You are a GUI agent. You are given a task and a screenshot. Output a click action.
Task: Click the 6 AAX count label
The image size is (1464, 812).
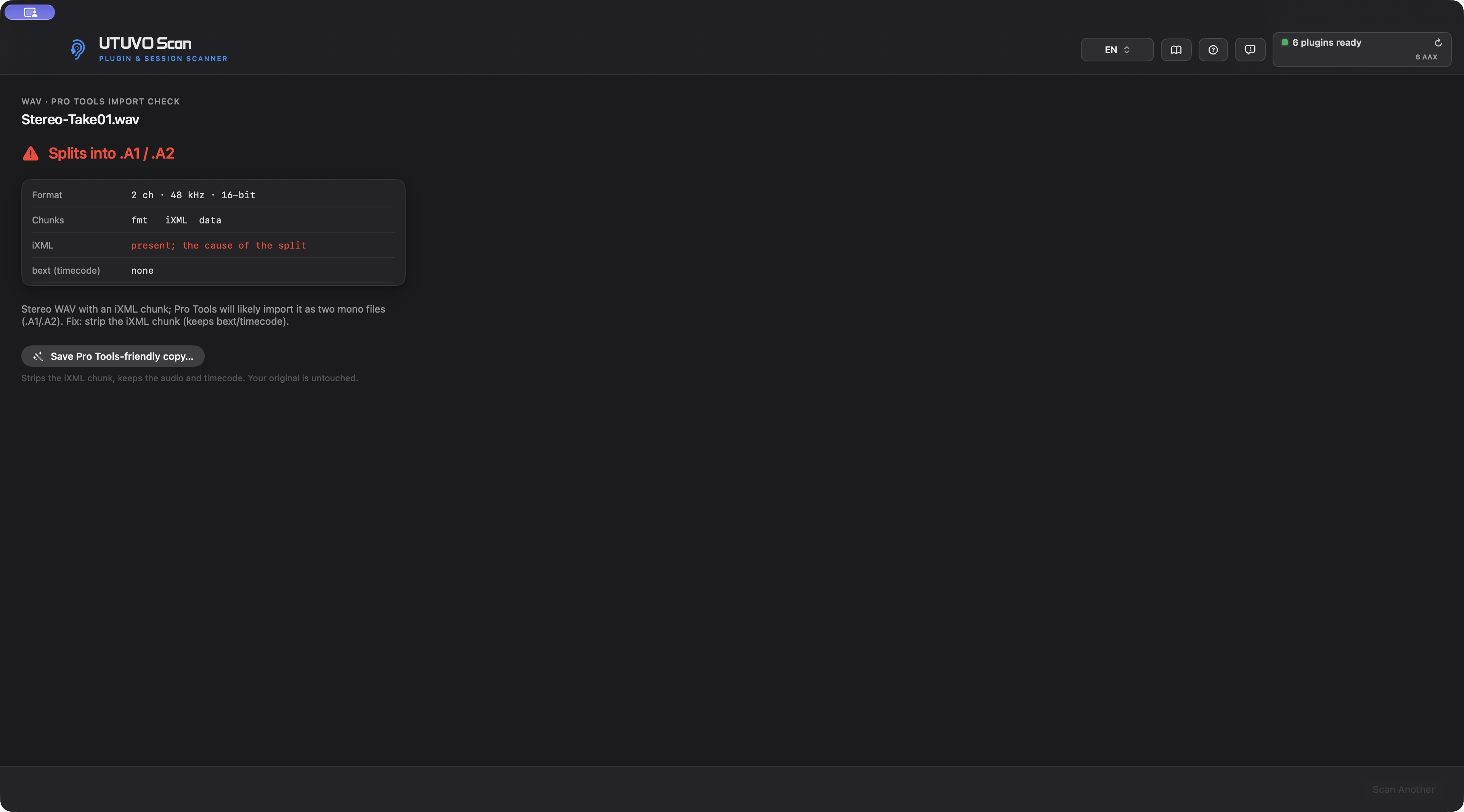1426,57
